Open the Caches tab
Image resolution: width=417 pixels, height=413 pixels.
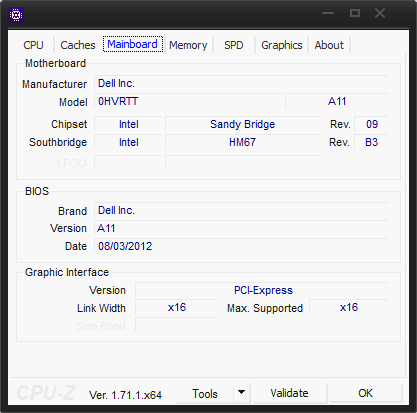[x=78, y=45]
